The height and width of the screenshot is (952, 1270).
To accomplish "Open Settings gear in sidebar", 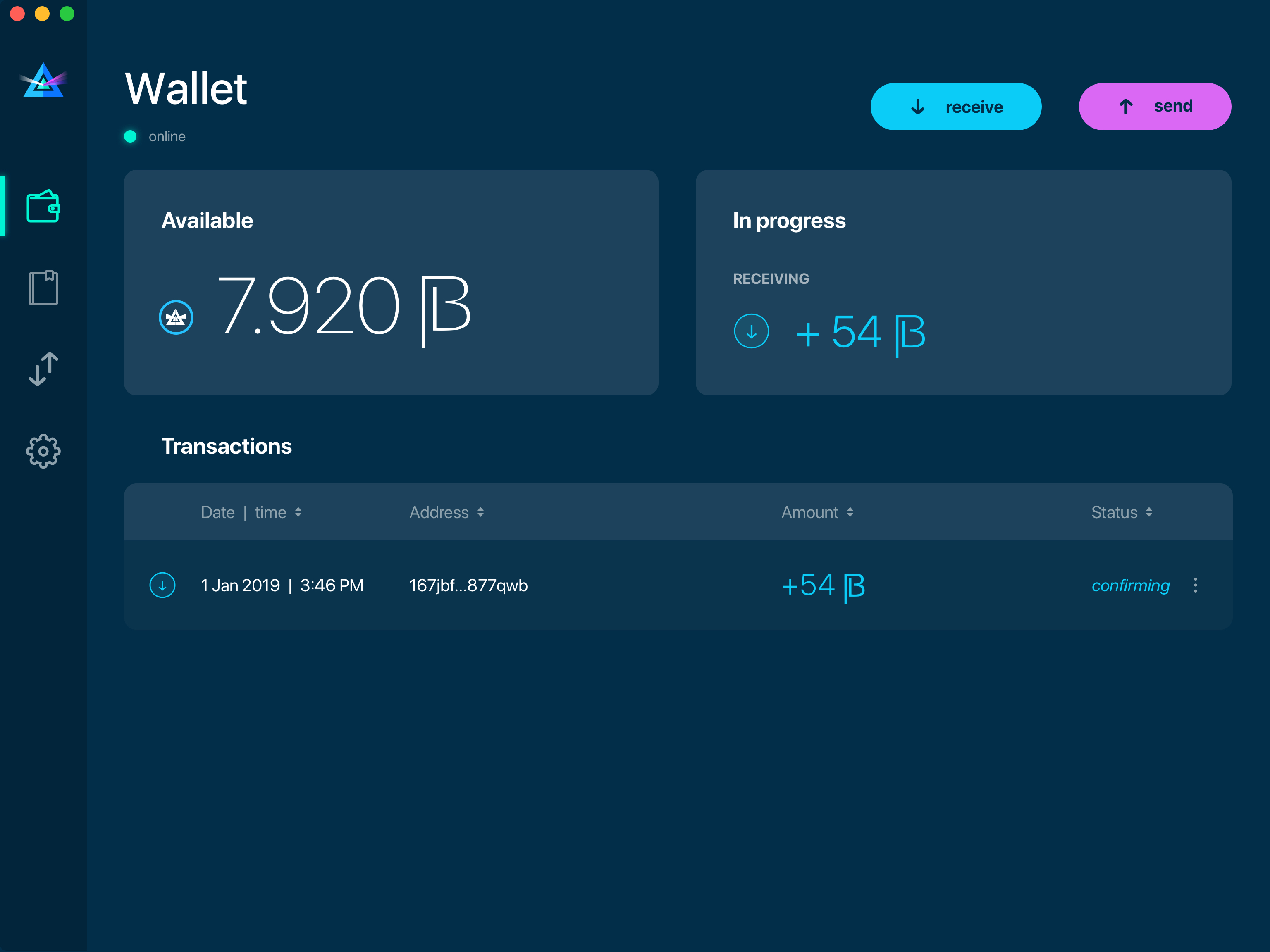I will [43, 451].
